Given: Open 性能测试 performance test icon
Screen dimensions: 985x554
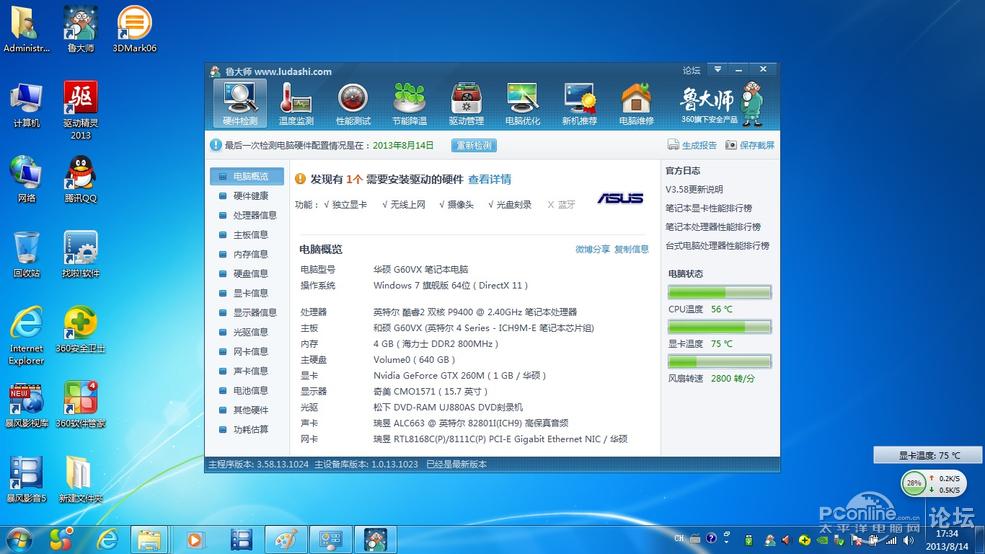Looking at the screenshot, I should (353, 104).
